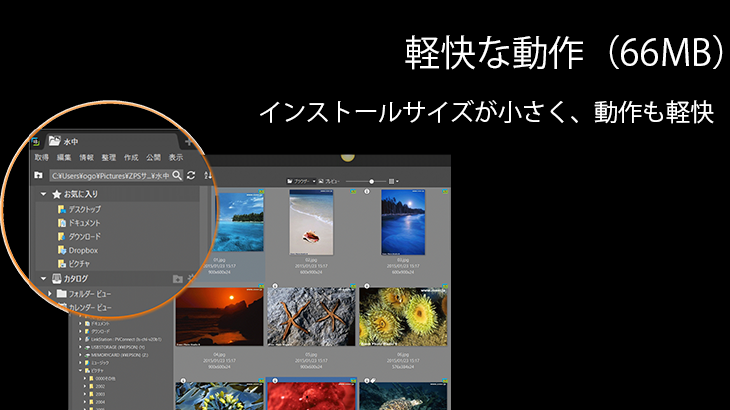Click the A-Z sort icon

[208, 175]
